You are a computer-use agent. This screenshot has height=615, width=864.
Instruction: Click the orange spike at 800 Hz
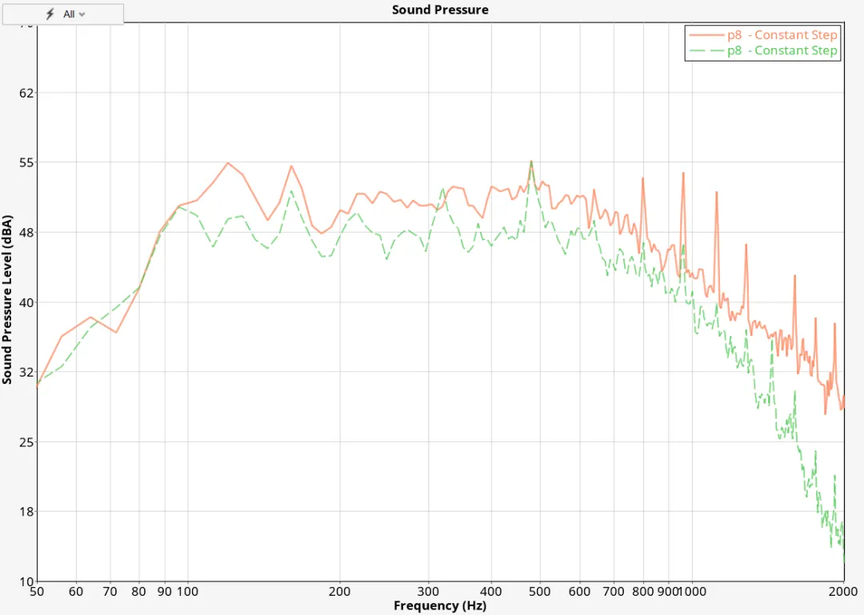pos(642,179)
